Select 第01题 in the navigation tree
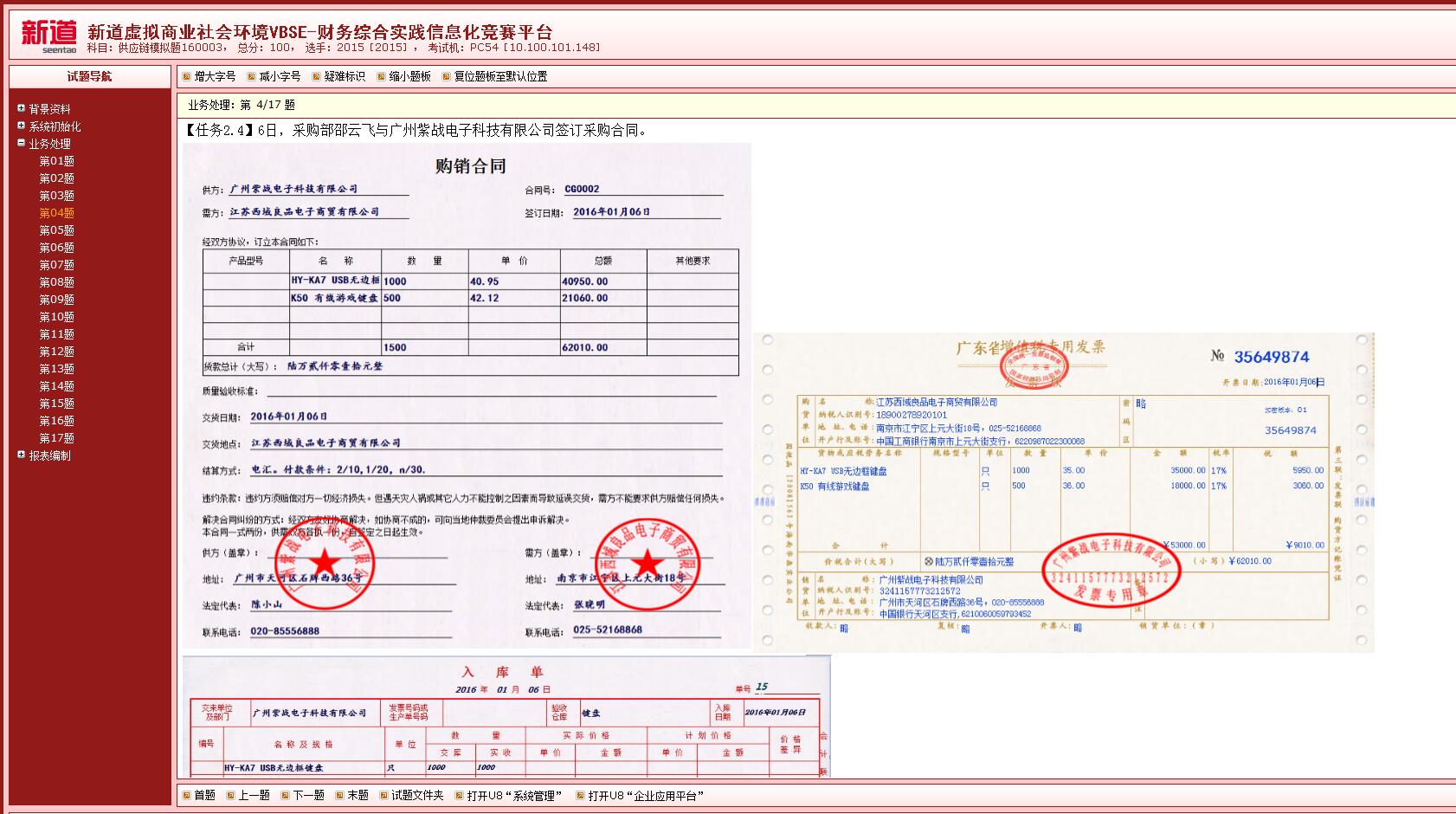 click(56, 161)
